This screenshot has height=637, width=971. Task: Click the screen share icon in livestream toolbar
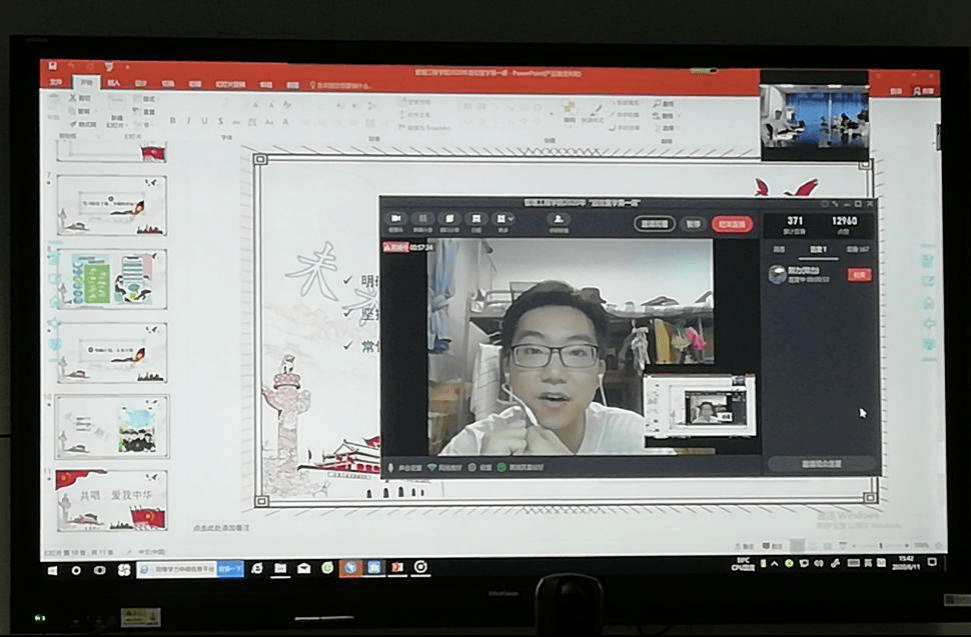[423, 220]
